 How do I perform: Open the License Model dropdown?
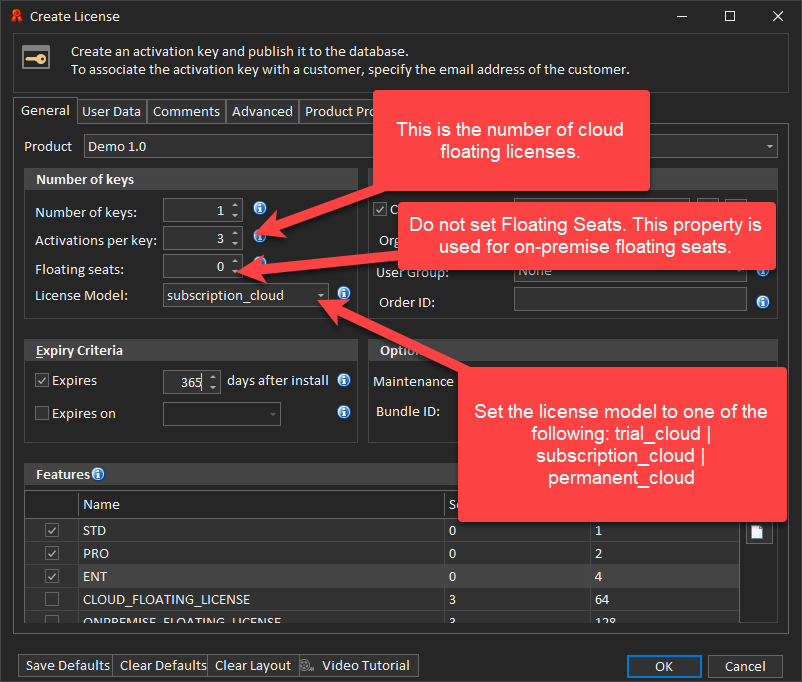pos(321,296)
